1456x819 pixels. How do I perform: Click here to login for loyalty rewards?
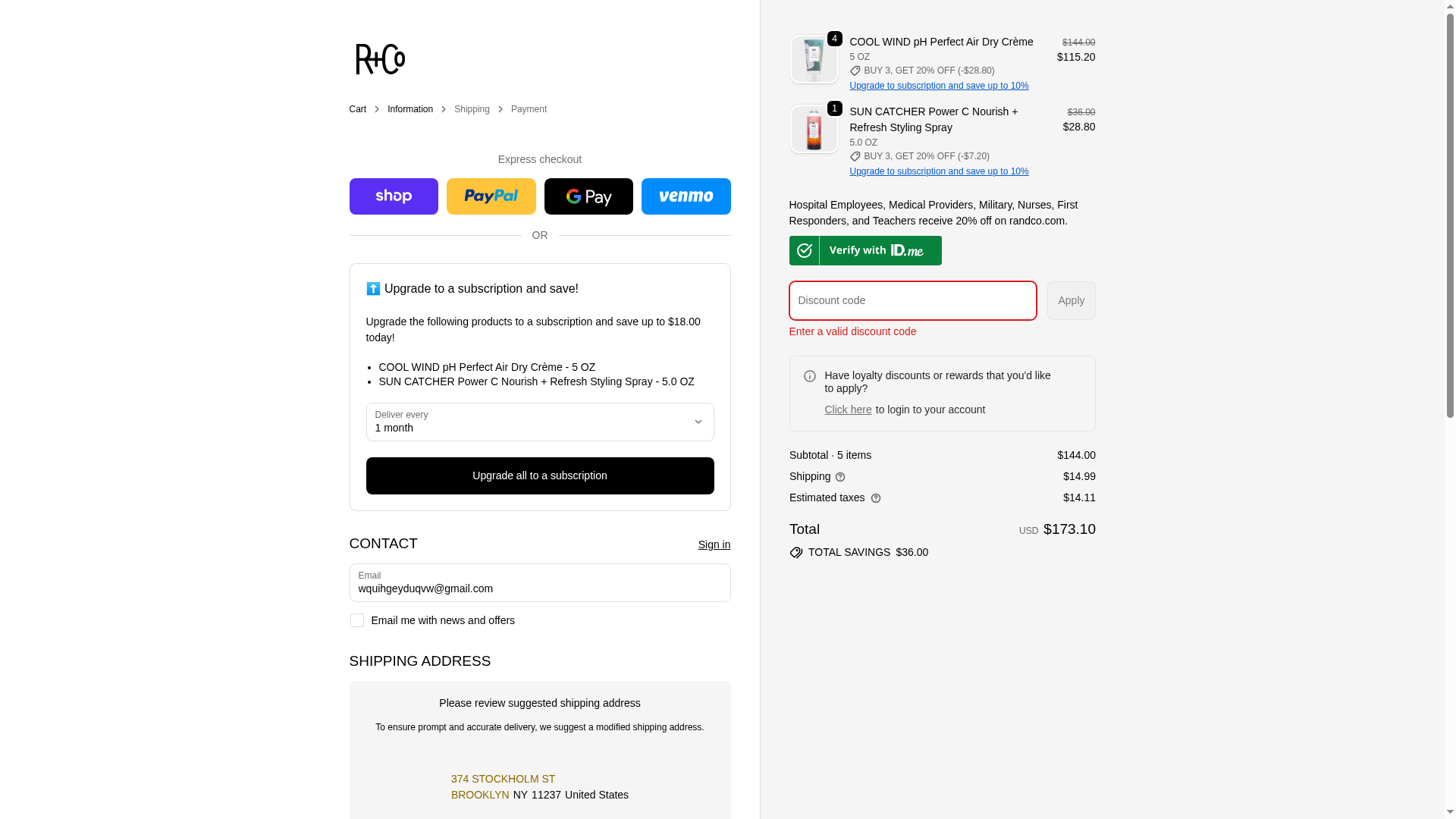coord(848,409)
